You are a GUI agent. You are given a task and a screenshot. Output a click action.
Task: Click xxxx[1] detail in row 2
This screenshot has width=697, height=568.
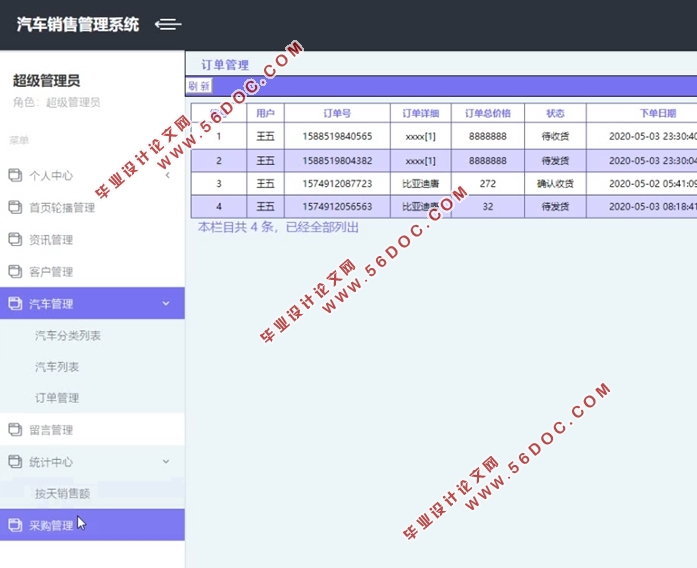click(x=421, y=160)
